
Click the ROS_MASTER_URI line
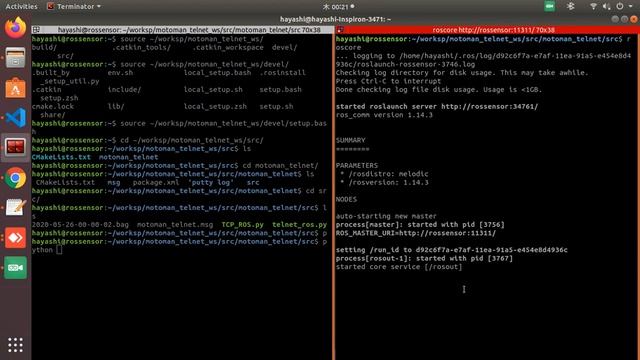(416, 233)
